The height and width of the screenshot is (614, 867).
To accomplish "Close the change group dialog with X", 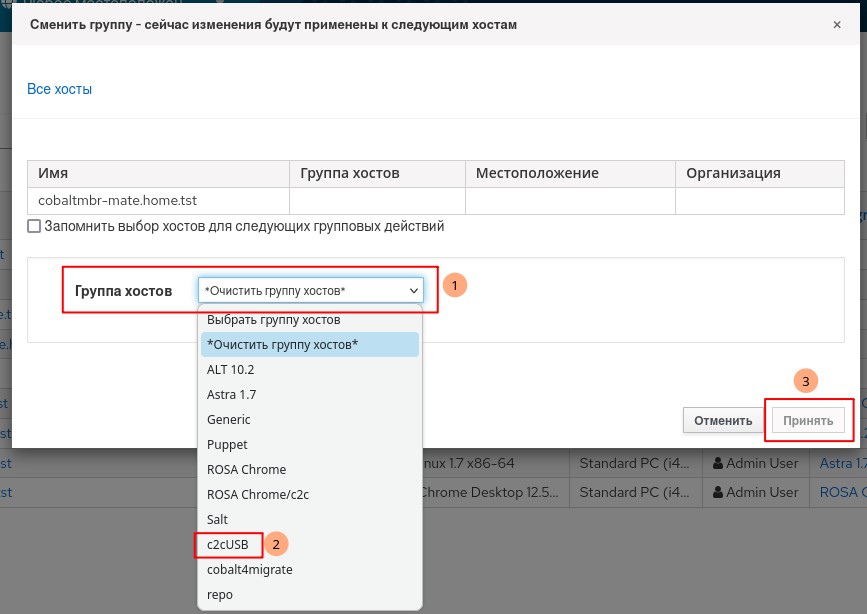I will tap(836, 24).
